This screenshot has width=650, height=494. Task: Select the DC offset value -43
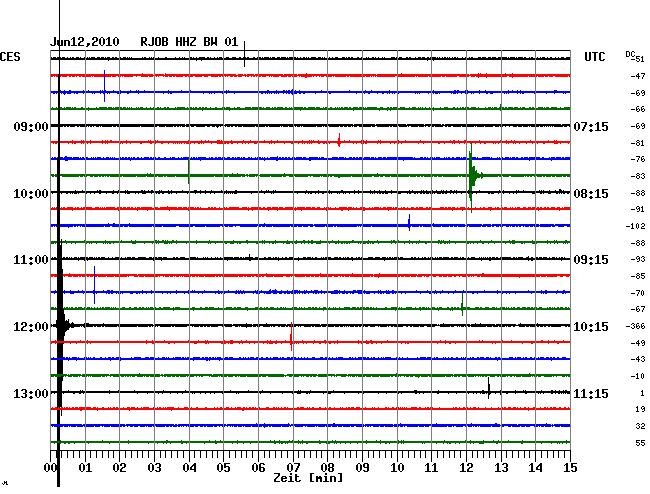pos(638,359)
